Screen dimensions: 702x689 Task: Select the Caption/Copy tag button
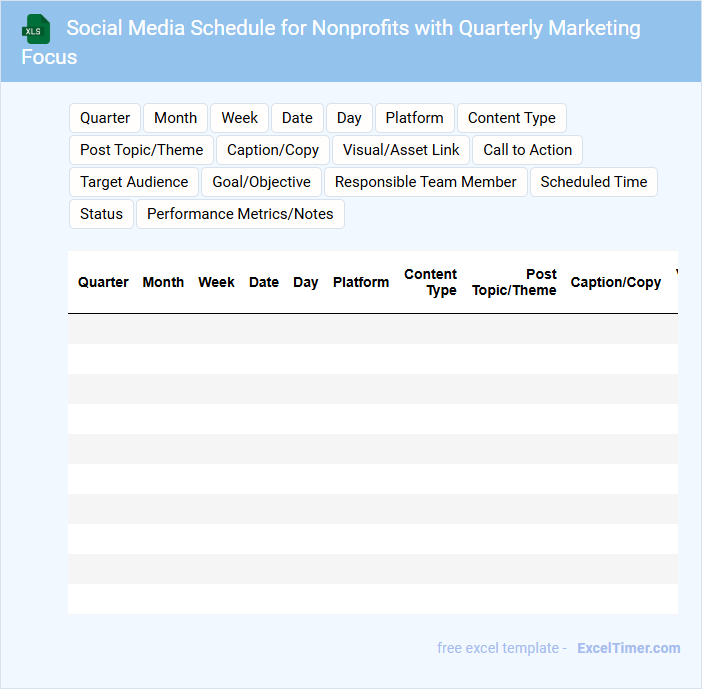click(x=273, y=150)
